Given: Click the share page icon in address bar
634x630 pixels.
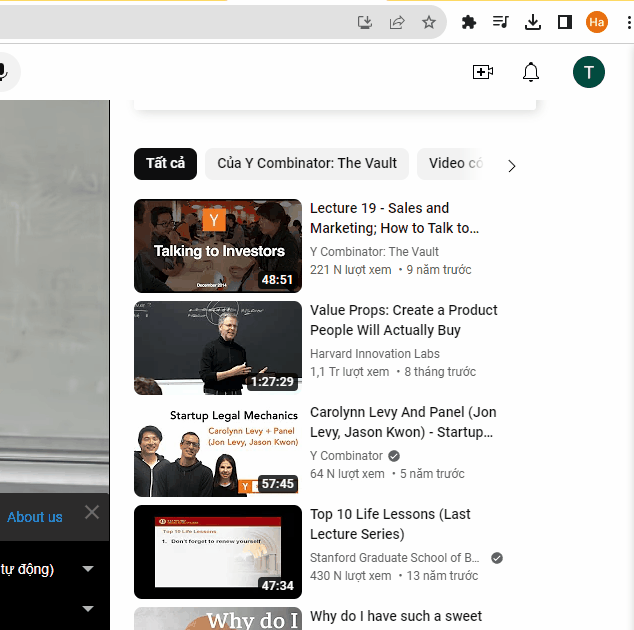Looking at the screenshot, I should pos(397,22).
